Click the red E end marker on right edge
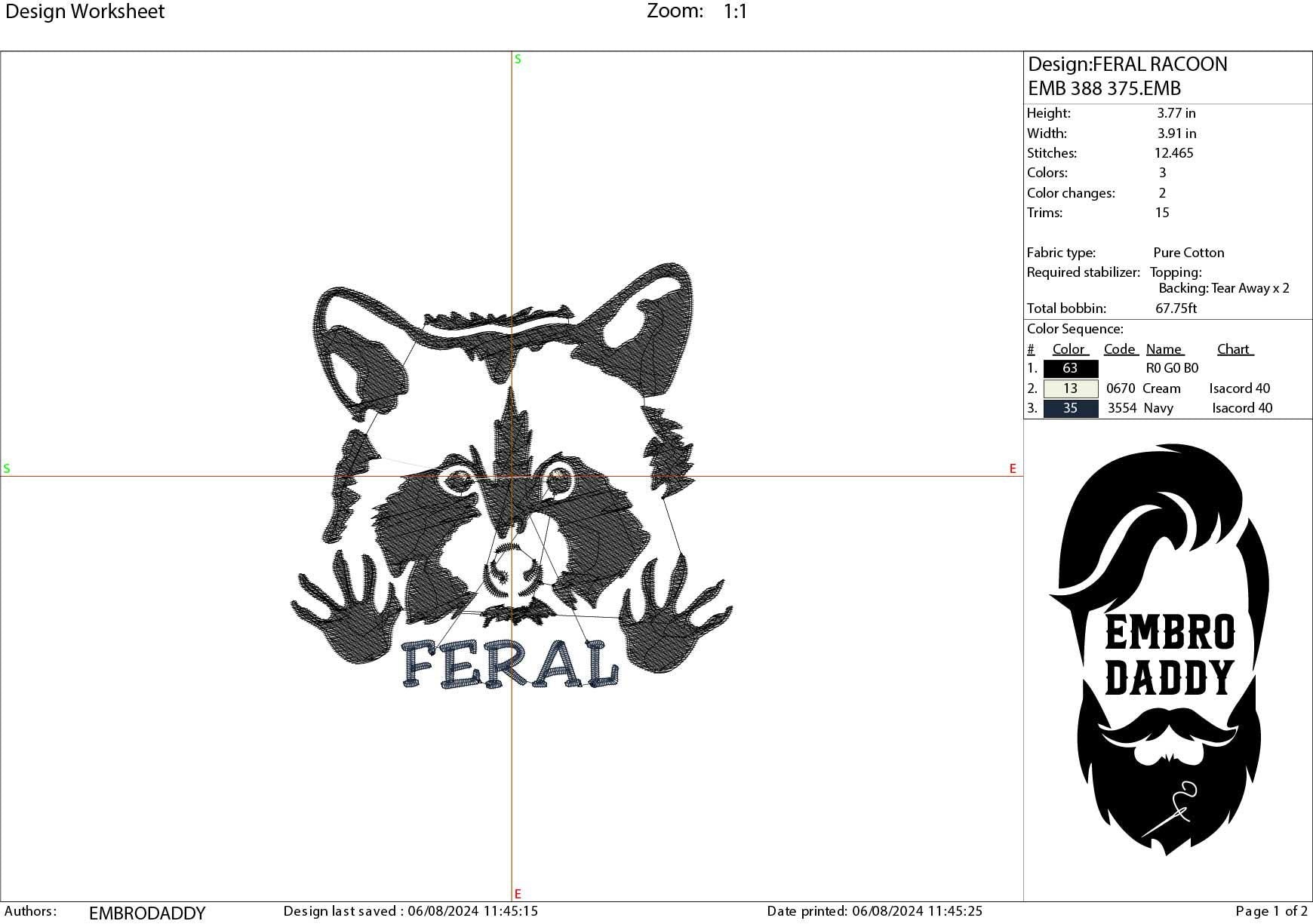Image resolution: width=1313 pixels, height=924 pixels. tap(1012, 468)
